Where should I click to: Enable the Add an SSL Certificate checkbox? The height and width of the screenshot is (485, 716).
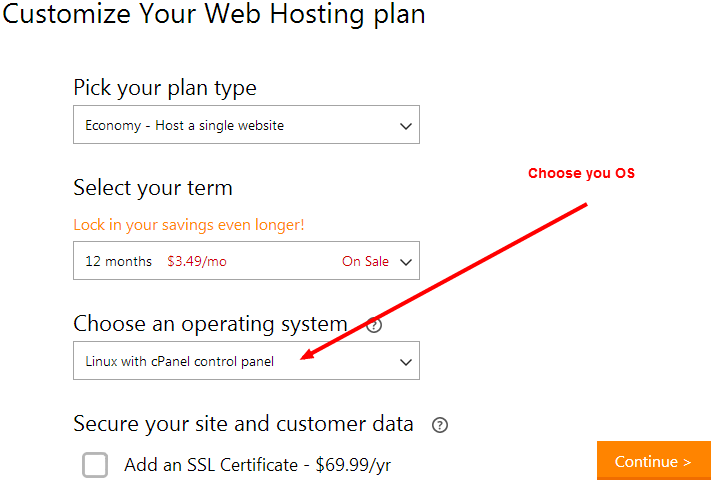pos(96,465)
